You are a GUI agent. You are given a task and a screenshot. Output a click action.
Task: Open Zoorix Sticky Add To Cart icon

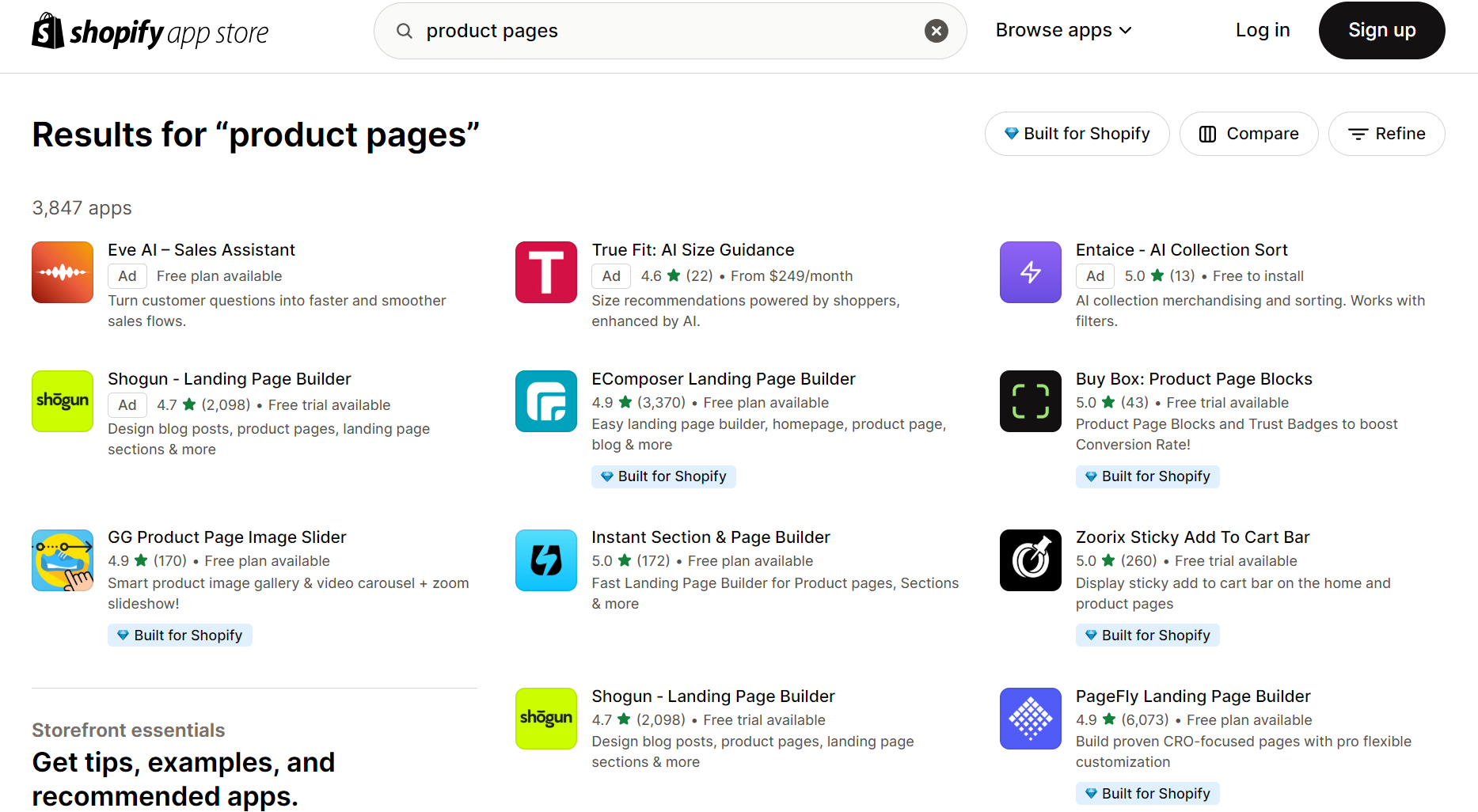(1030, 560)
